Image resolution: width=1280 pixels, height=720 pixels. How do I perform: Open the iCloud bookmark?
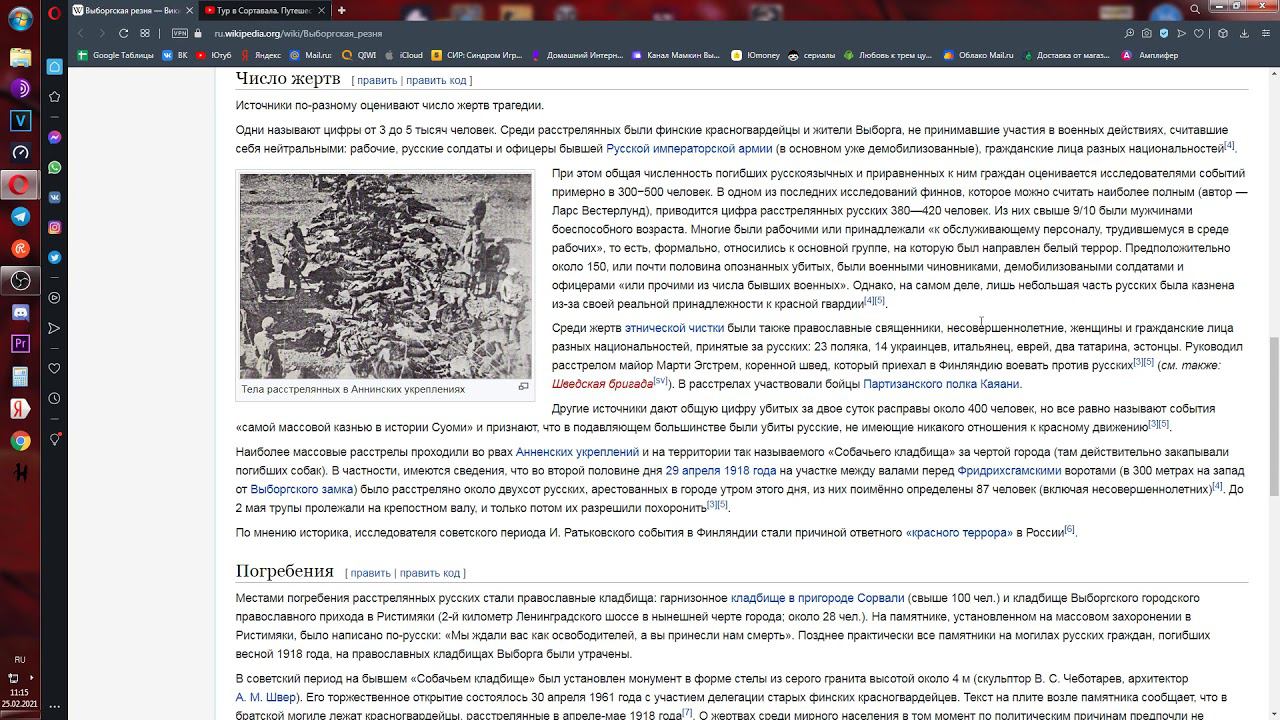(403, 55)
